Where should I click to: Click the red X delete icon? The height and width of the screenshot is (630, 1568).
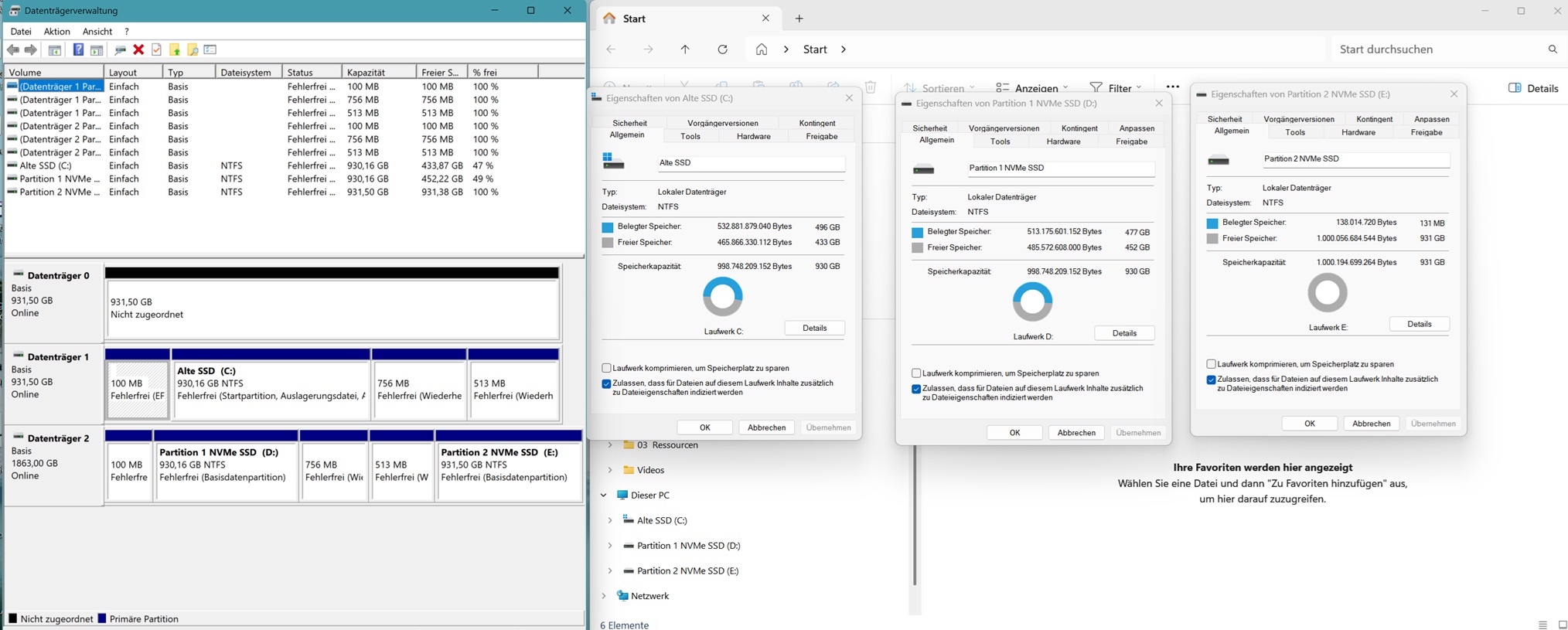tap(138, 49)
